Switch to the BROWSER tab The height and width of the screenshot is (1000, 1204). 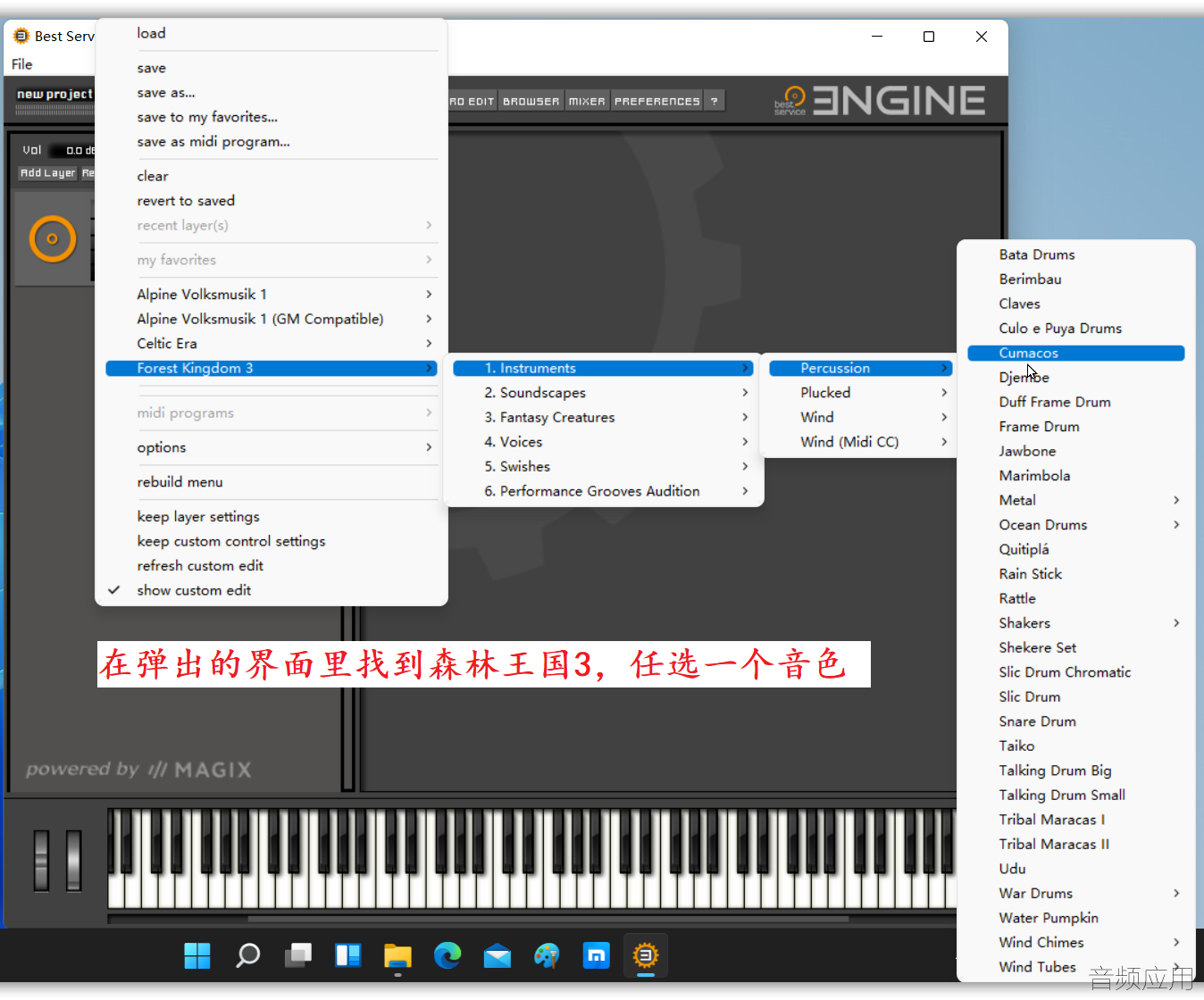531,101
